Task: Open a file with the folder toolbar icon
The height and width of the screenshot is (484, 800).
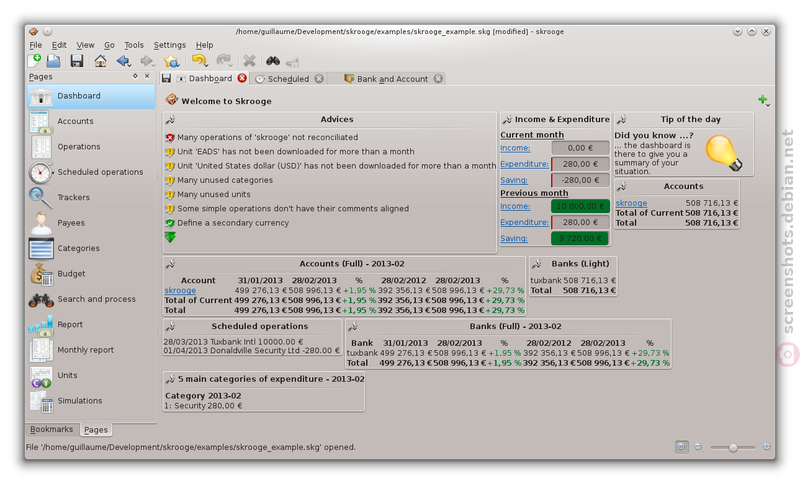Action: click(54, 61)
